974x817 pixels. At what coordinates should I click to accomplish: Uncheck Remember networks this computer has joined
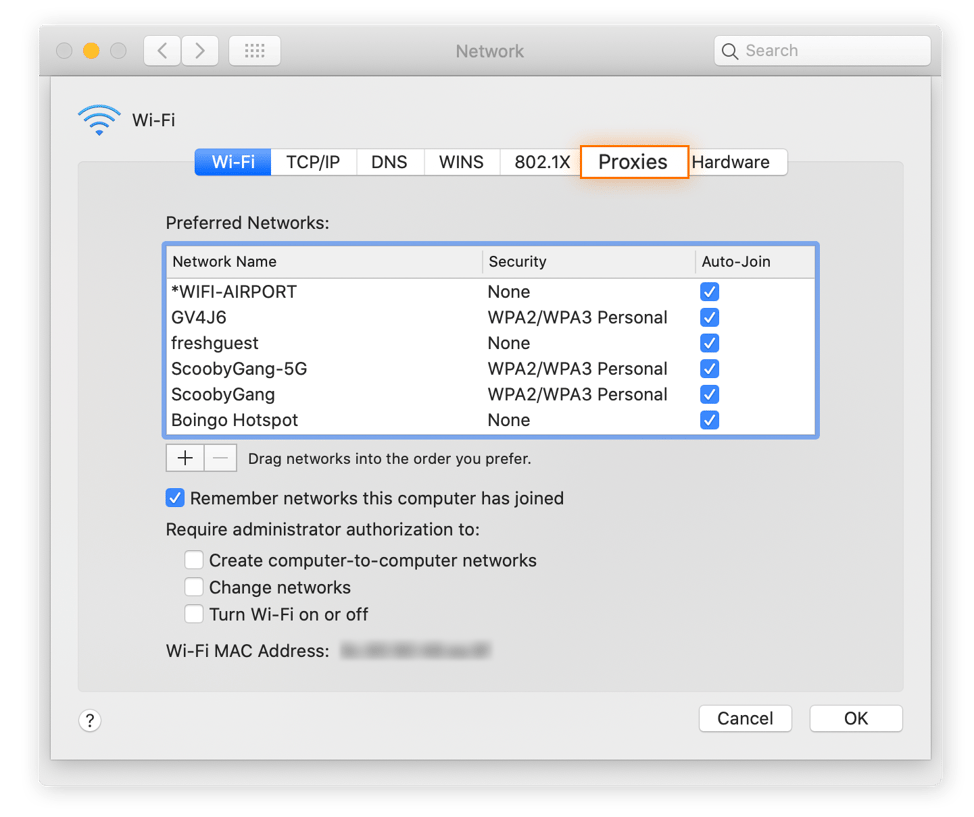coord(175,497)
